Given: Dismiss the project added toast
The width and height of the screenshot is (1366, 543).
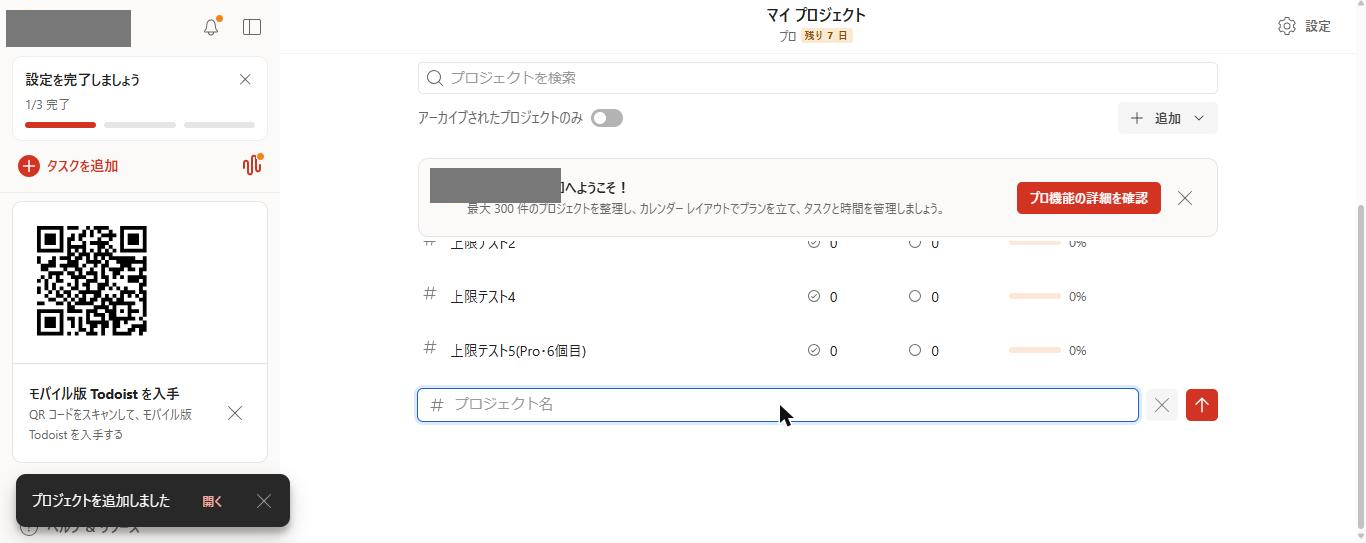Looking at the screenshot, I should tap(264, 501).
